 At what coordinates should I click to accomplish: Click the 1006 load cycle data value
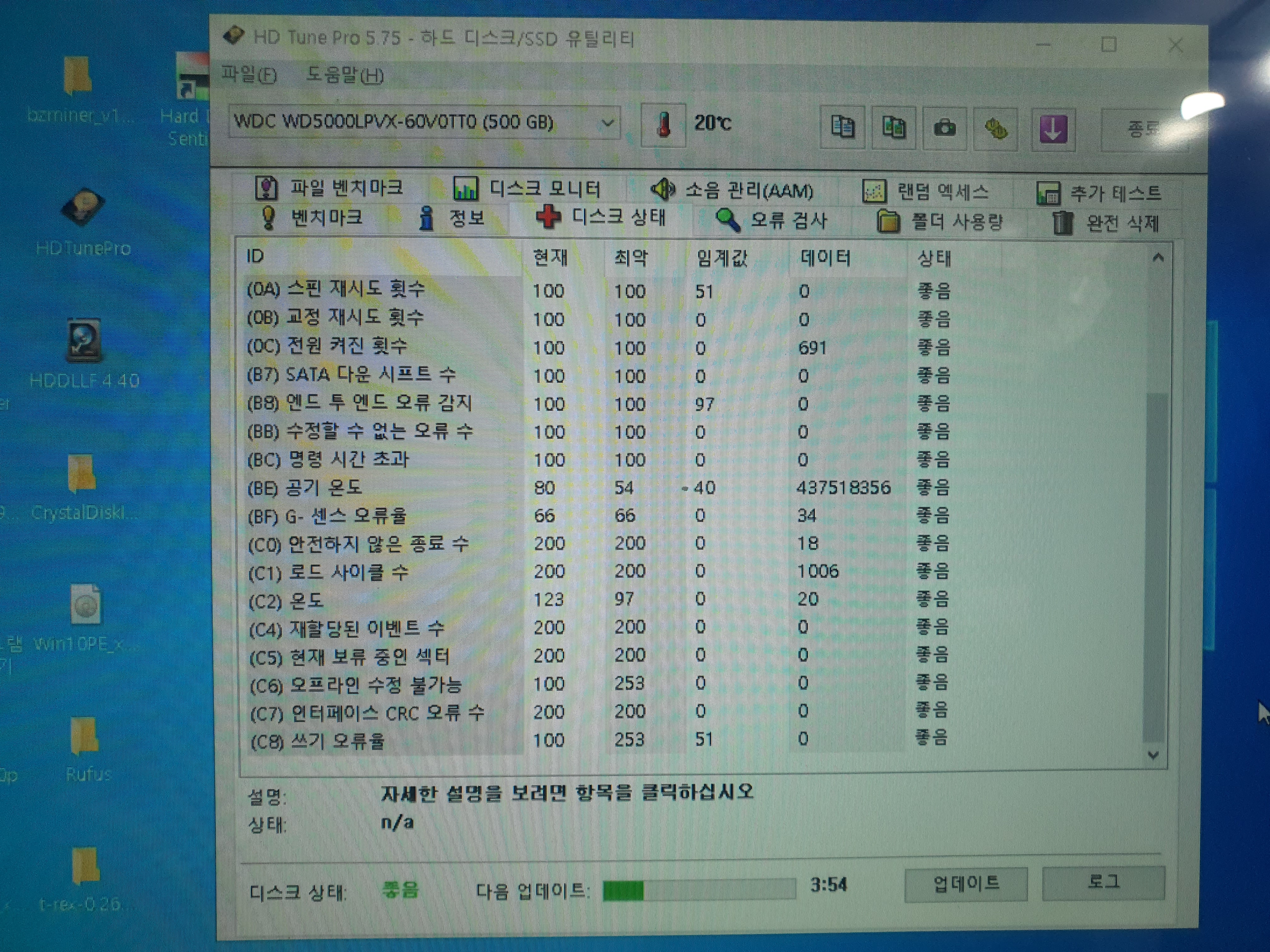click(818, 571)
